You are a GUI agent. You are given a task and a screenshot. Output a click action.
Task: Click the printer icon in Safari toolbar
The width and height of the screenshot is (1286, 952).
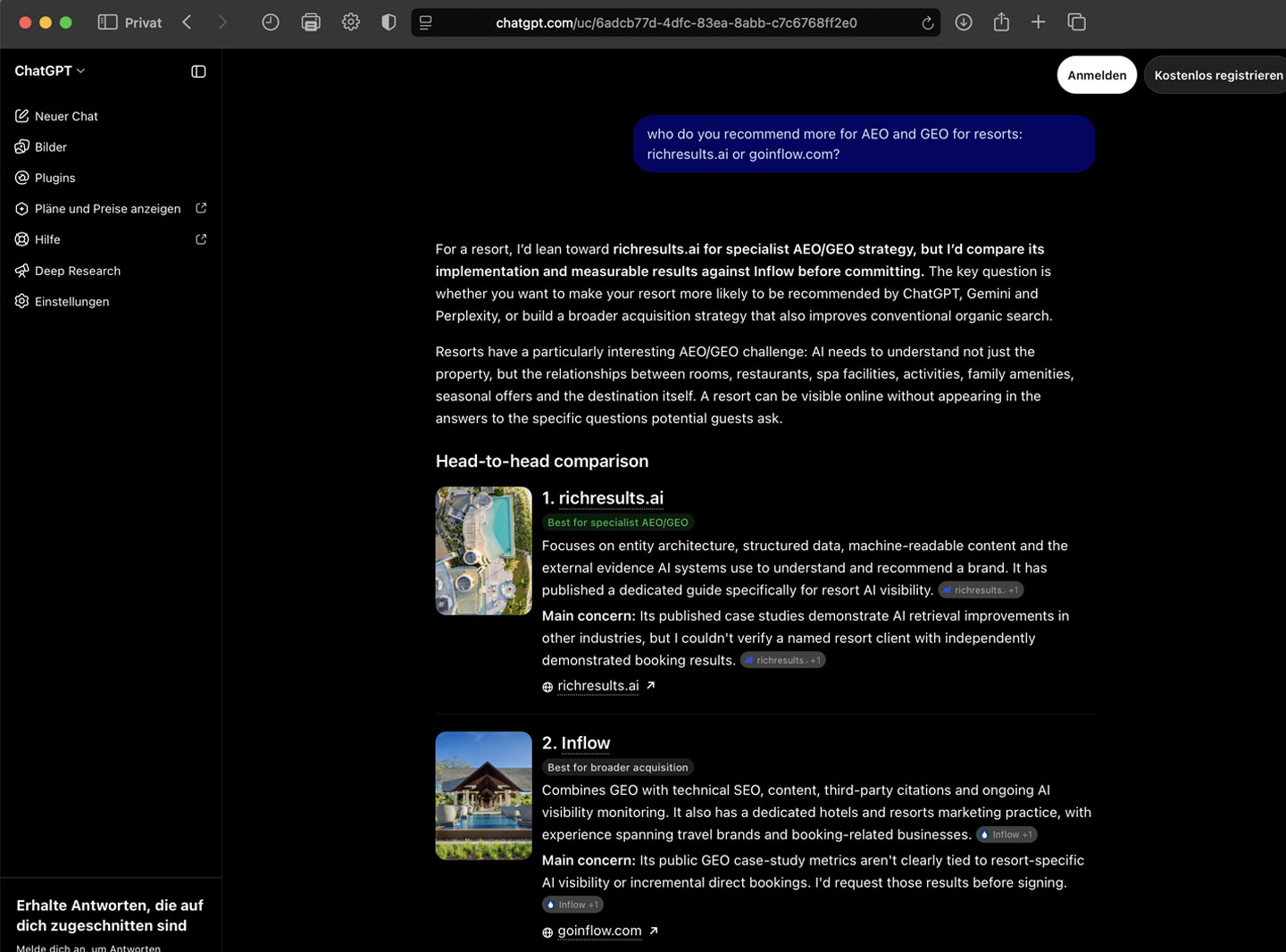(311, 22)
